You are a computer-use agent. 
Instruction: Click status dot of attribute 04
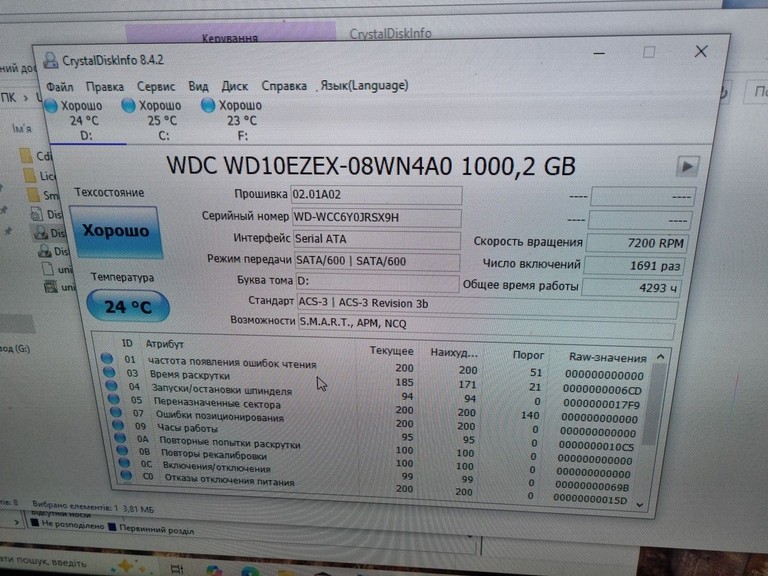tap(112, 386)
